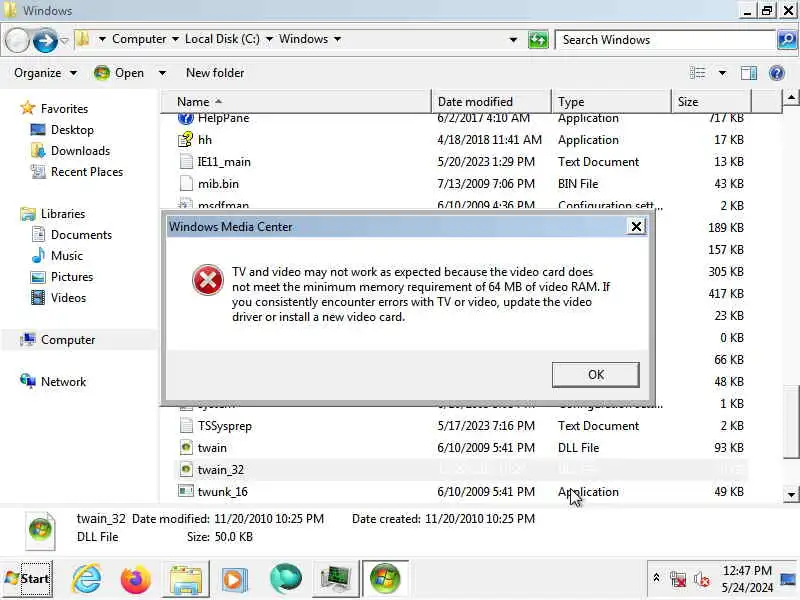Open Recent Places in navigation pane
The image size is (800, 600).
coord(87,171)
